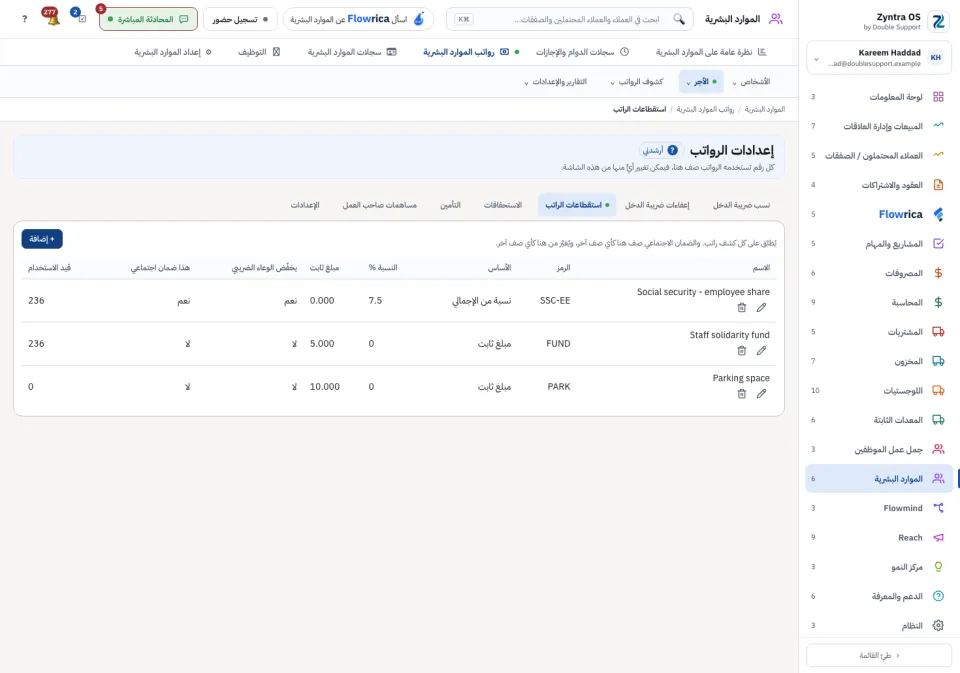Image resolution: width=960 pixels, height=673 pixels.
Task: Open المشاريع والمهام in sidebar
Action: pos(879,244)
